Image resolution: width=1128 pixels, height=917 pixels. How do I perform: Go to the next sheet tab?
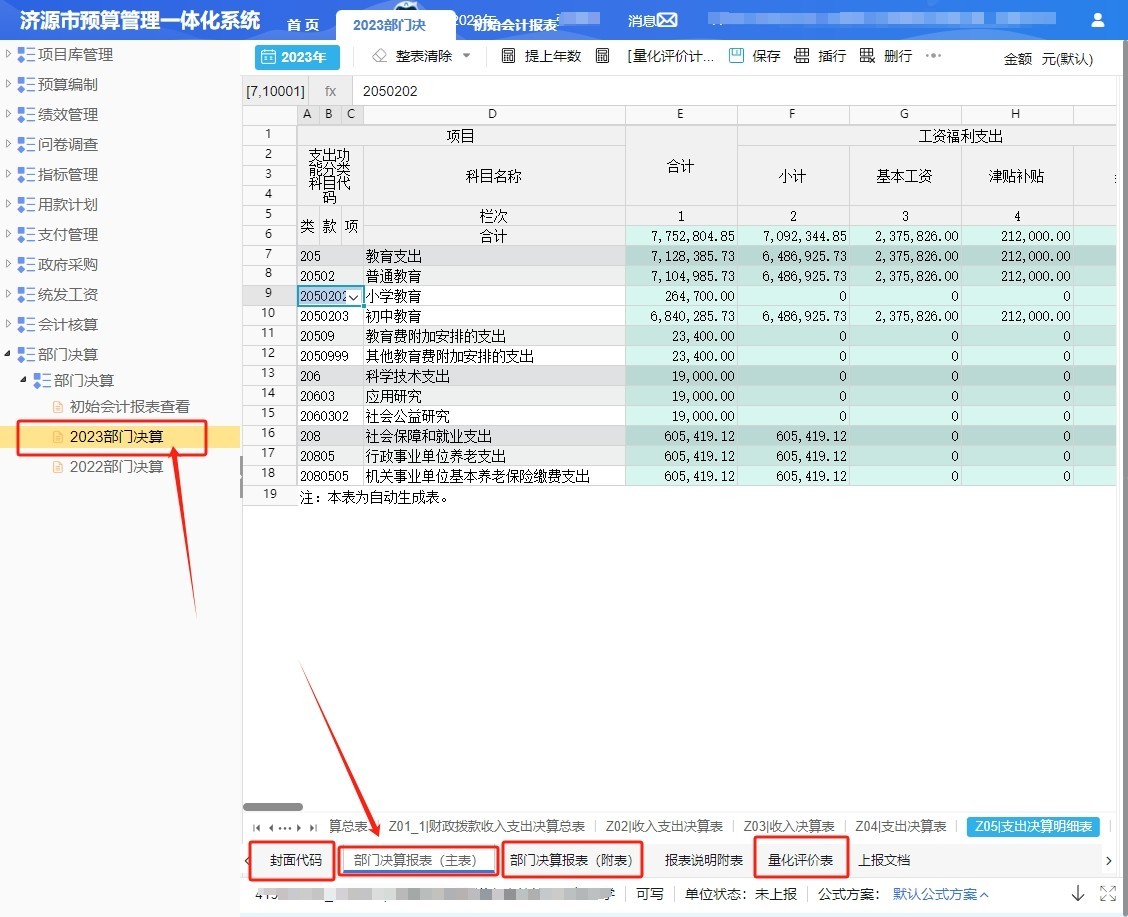tap(299, 828)
